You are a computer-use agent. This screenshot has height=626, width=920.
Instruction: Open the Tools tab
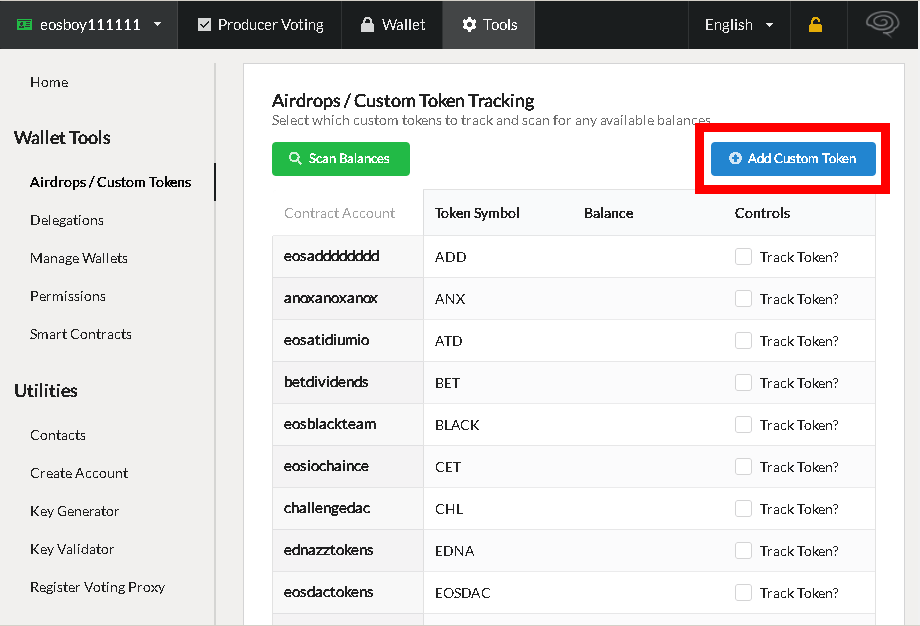point(489,25)
